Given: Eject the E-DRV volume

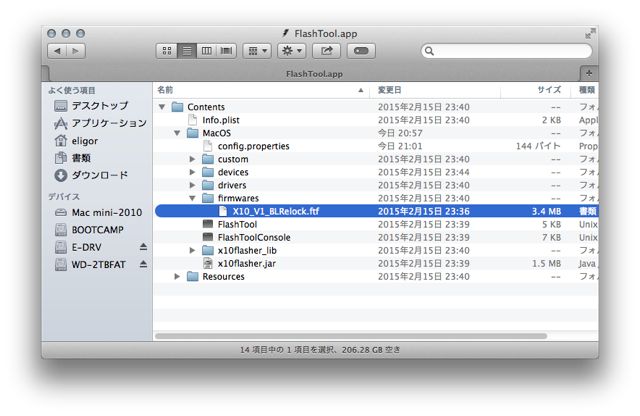Looking at the screenshot, I should [143, 247].
